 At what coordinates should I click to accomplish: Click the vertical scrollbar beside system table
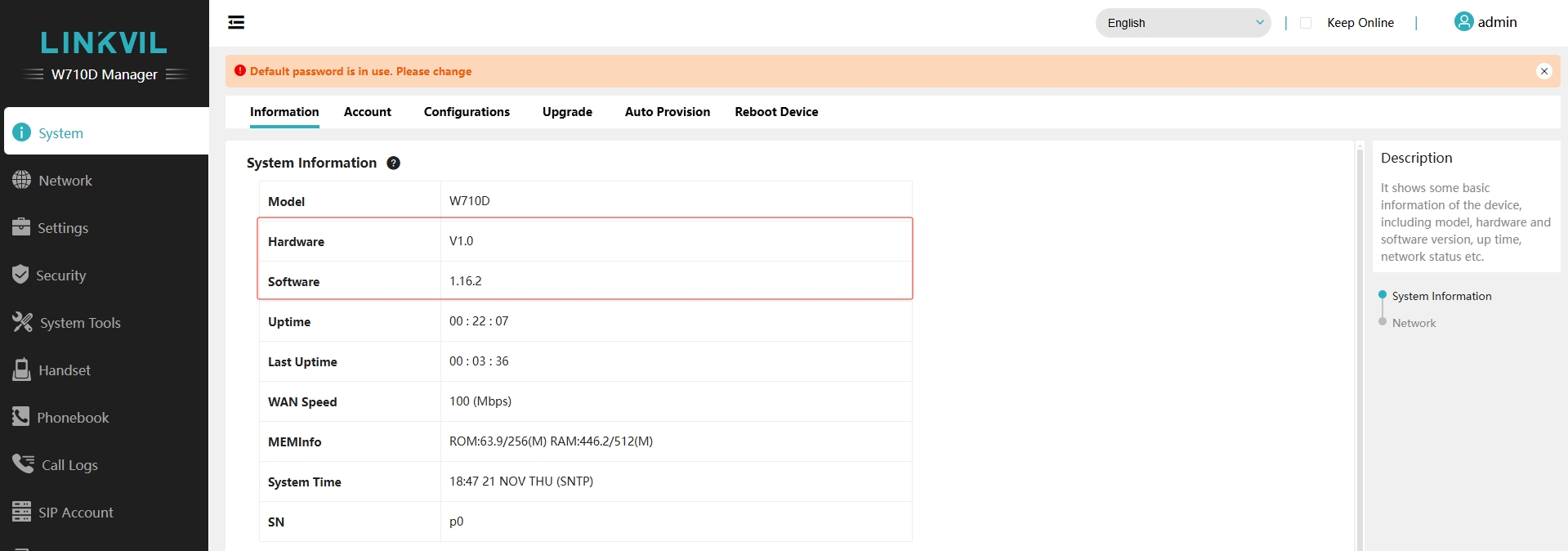[x=1360, y=343]
